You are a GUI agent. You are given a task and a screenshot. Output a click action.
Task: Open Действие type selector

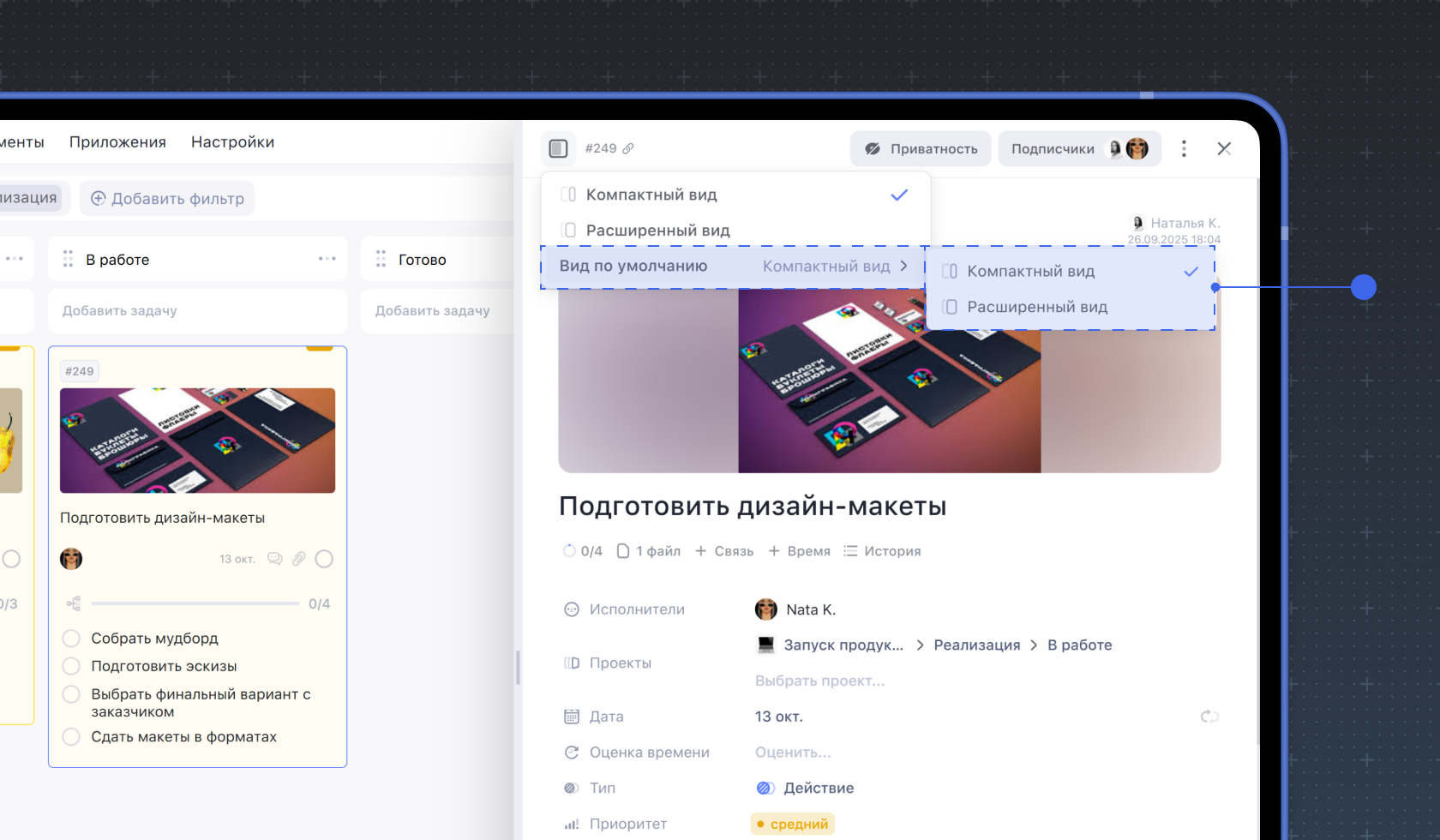[x=806, y=788]
